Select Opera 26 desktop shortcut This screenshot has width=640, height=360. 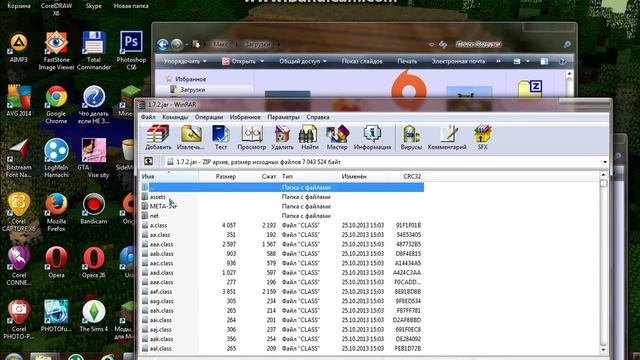pyautogui.click(x=93, y=262)
